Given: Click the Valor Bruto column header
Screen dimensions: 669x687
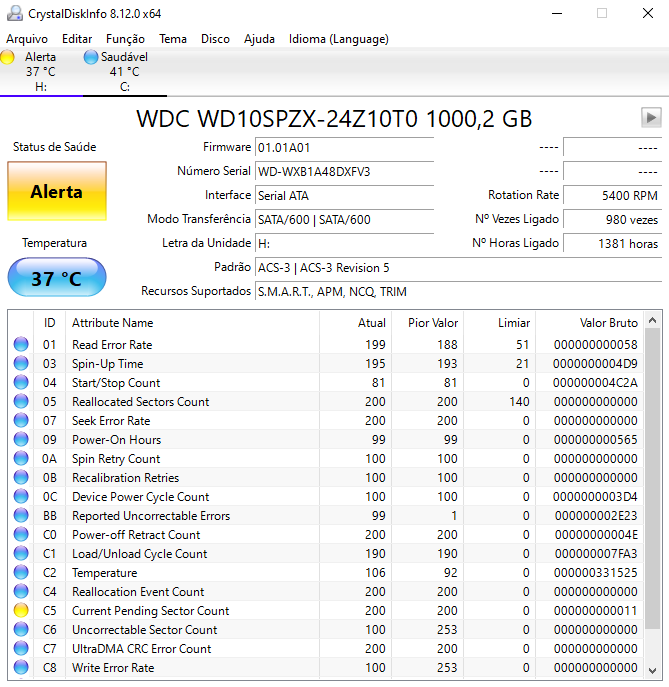Looking at the screenshot, I should [x=590, y=323].
